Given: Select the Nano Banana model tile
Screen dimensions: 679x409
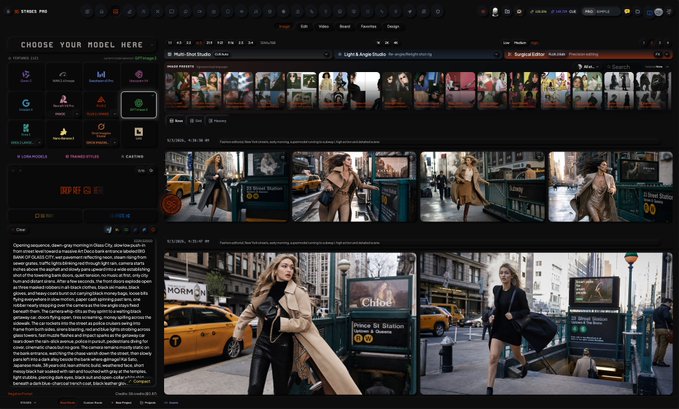Looking at the screenshot, I should coord(63,133).
